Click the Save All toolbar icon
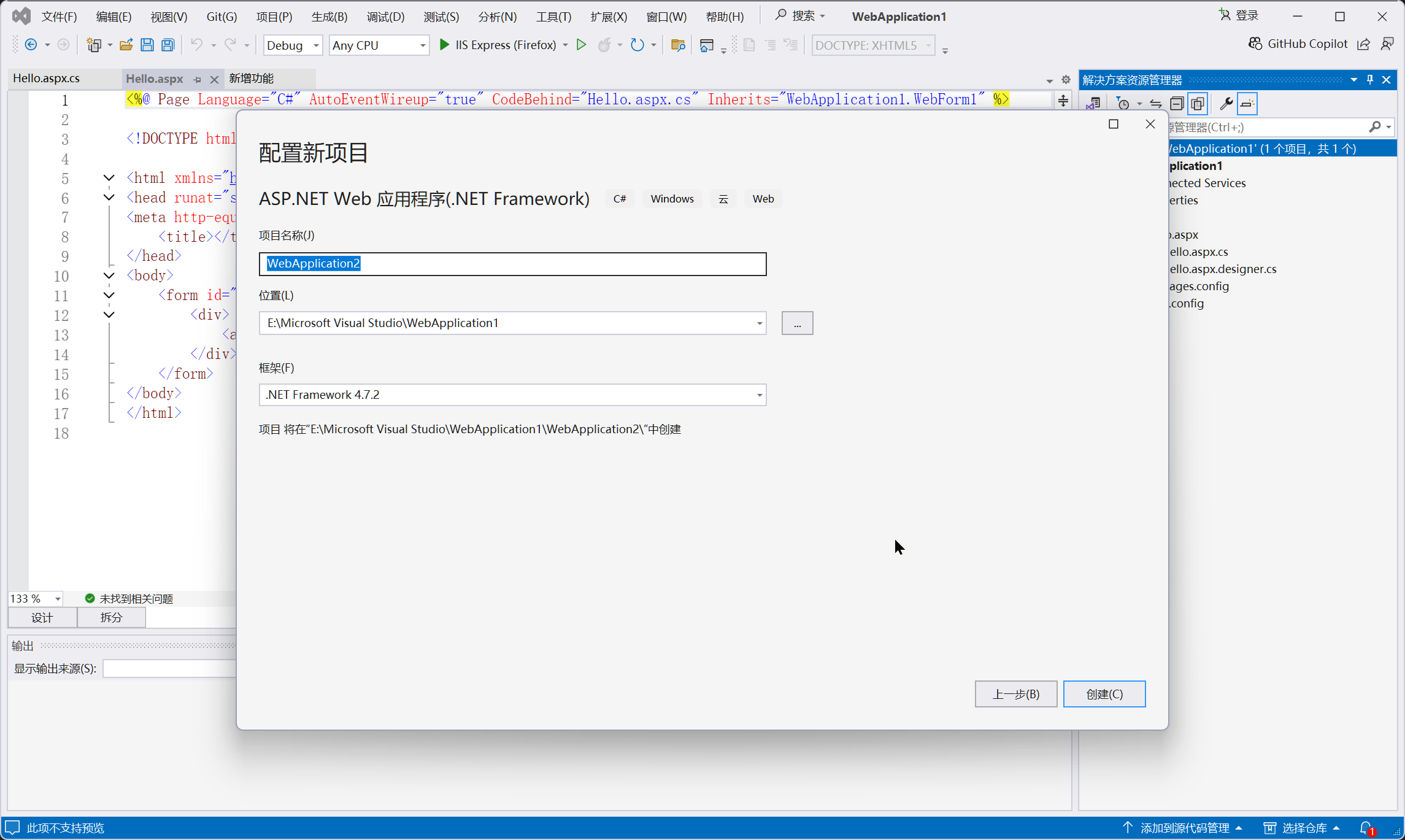This screenshot has width=1405, height=840. tap(167, 45)
